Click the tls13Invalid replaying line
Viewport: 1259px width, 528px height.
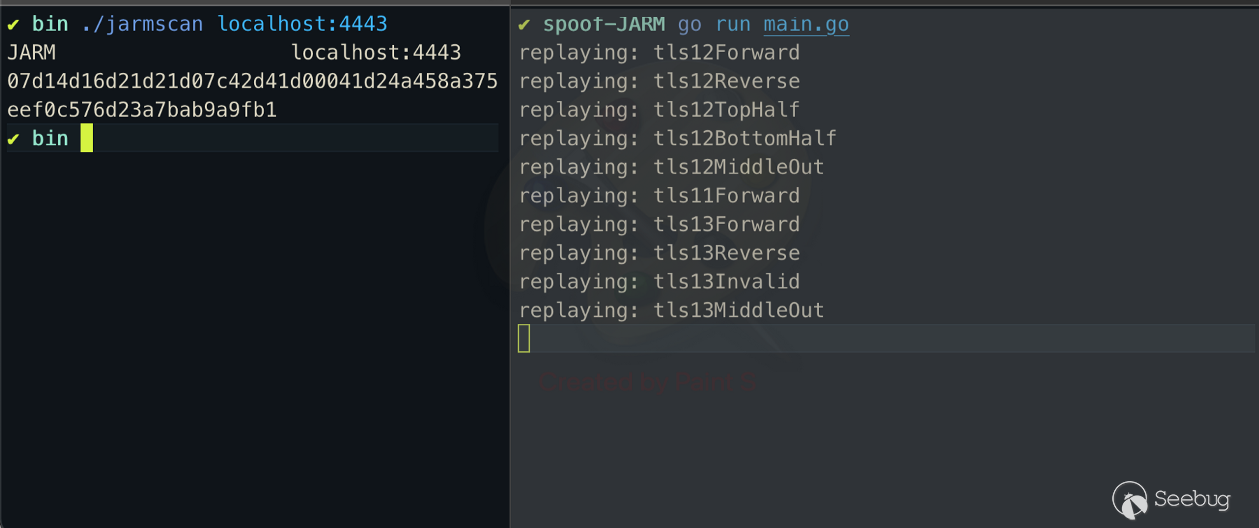pyautogui.click(x=659, y=281)
